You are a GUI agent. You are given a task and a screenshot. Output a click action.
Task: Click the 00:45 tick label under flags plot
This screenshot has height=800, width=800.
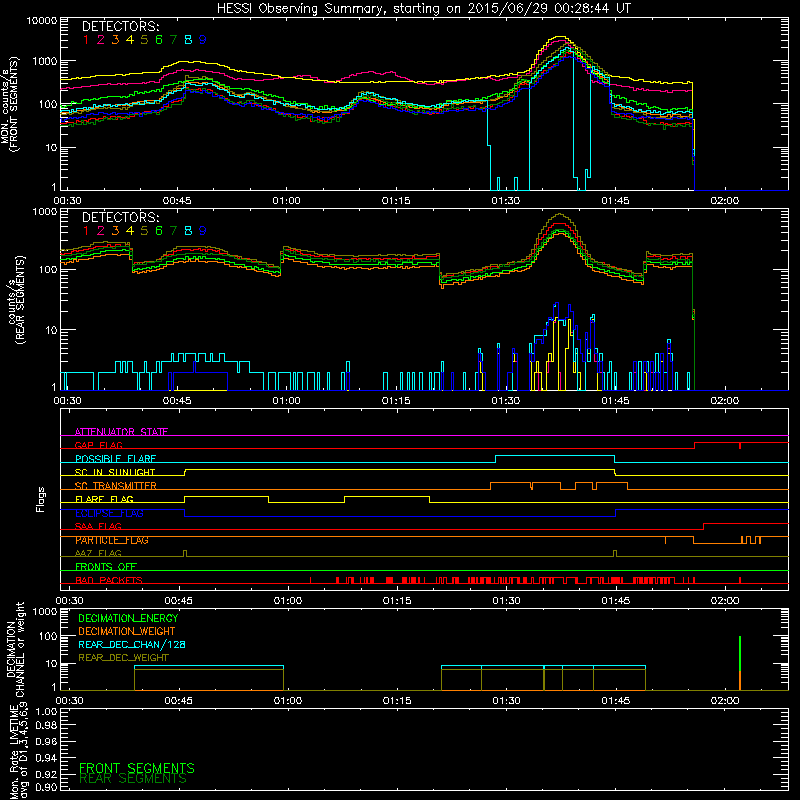(x=179, y=601)
